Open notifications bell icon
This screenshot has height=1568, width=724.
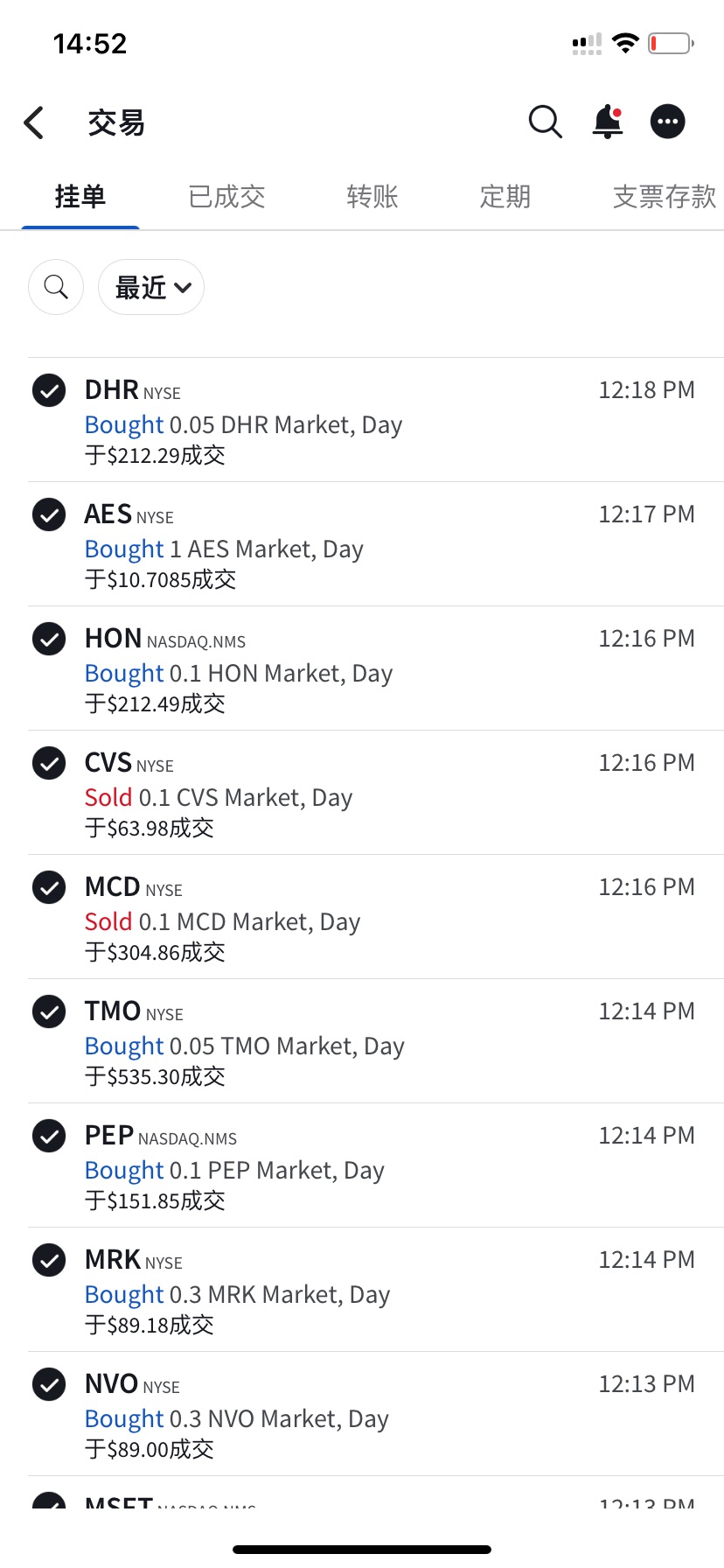(608, 122)
